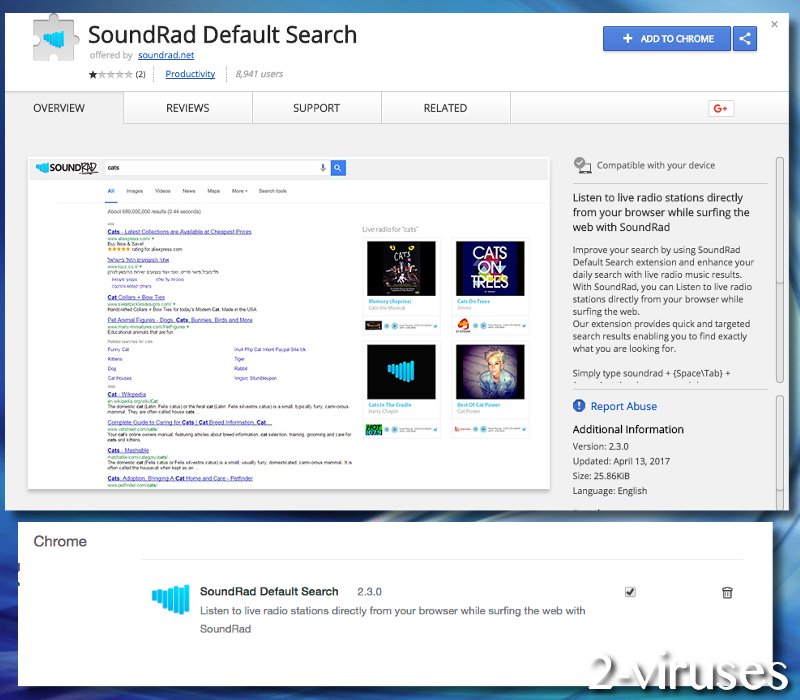
Task: Visit the soundrad.net developer link
Action: click(x=166, y=56)
